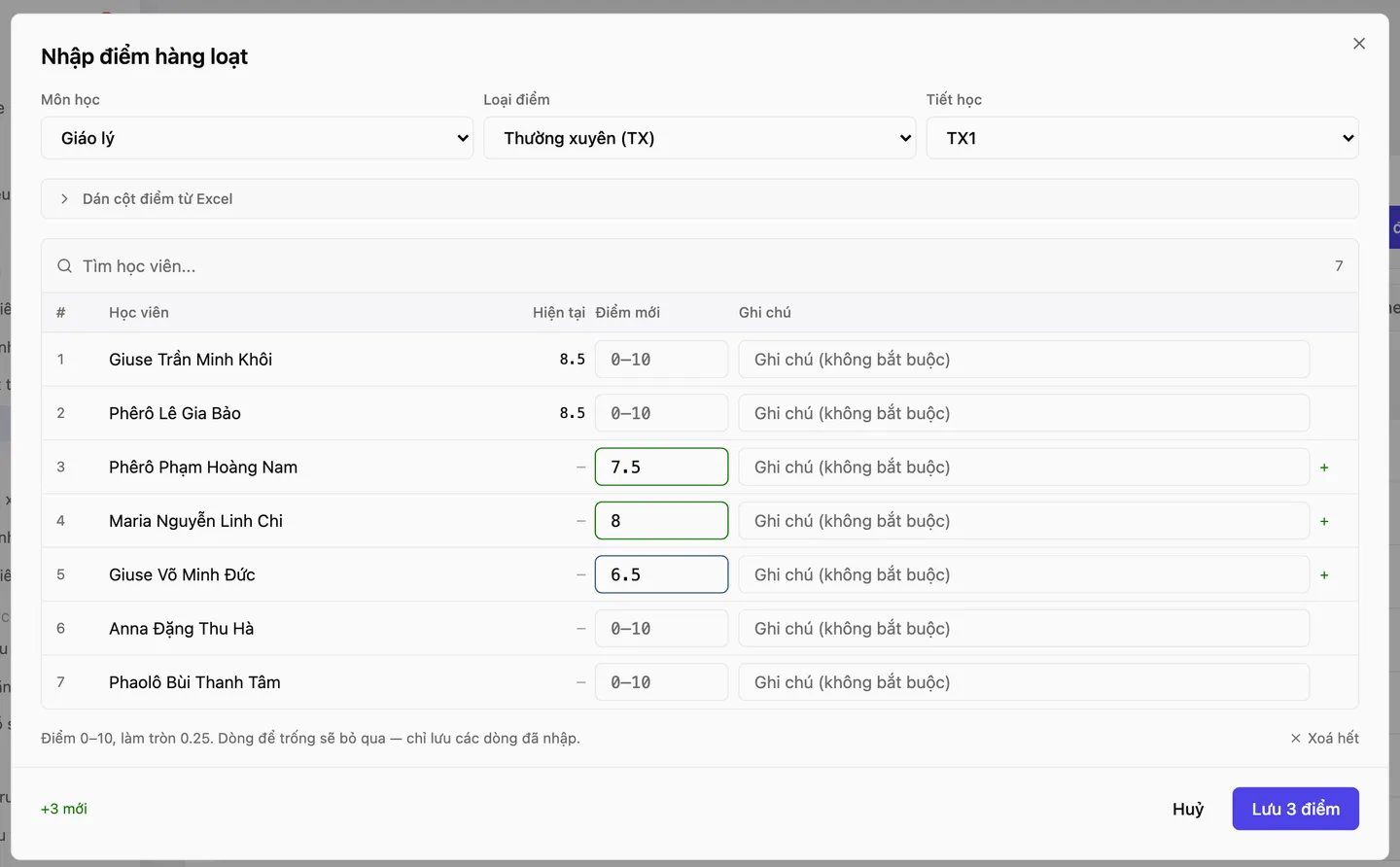Focus new score field for Giuse Trần Minh Khôi
1400x867 pixels.
pyautogui.click(x=661, y=360)
